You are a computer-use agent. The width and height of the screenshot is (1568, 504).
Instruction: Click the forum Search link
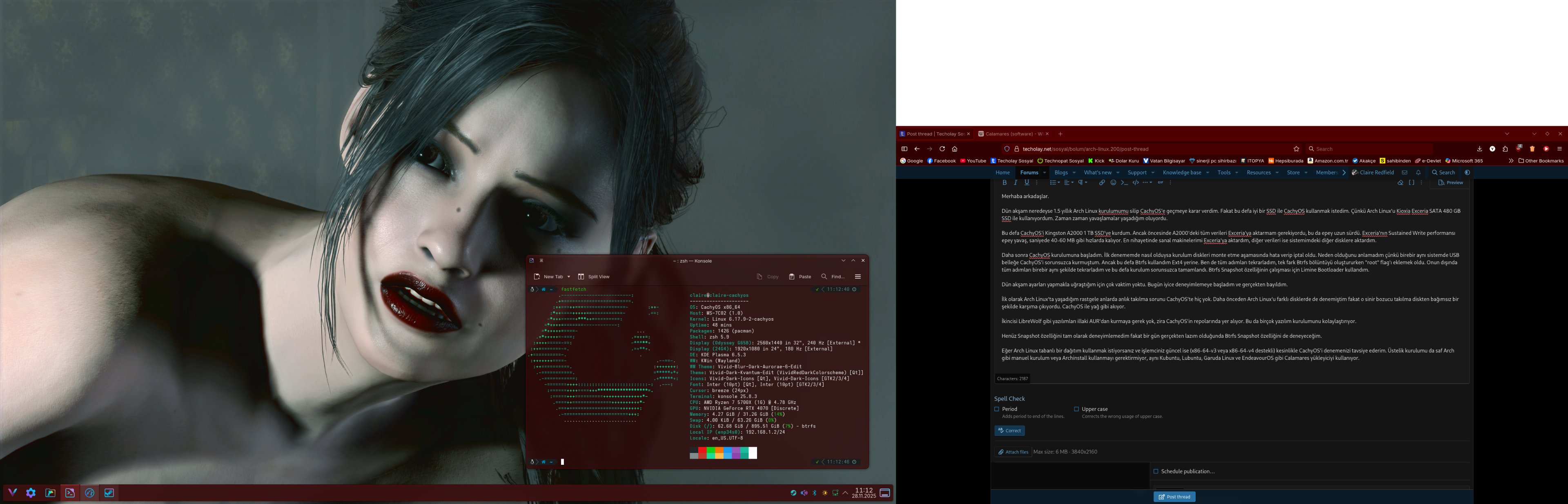[x=1444, y=173]
